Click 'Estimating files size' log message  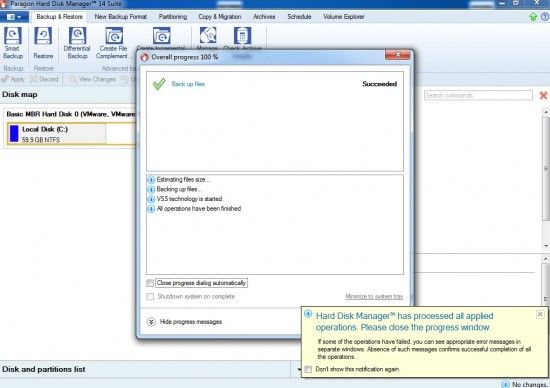183,179
